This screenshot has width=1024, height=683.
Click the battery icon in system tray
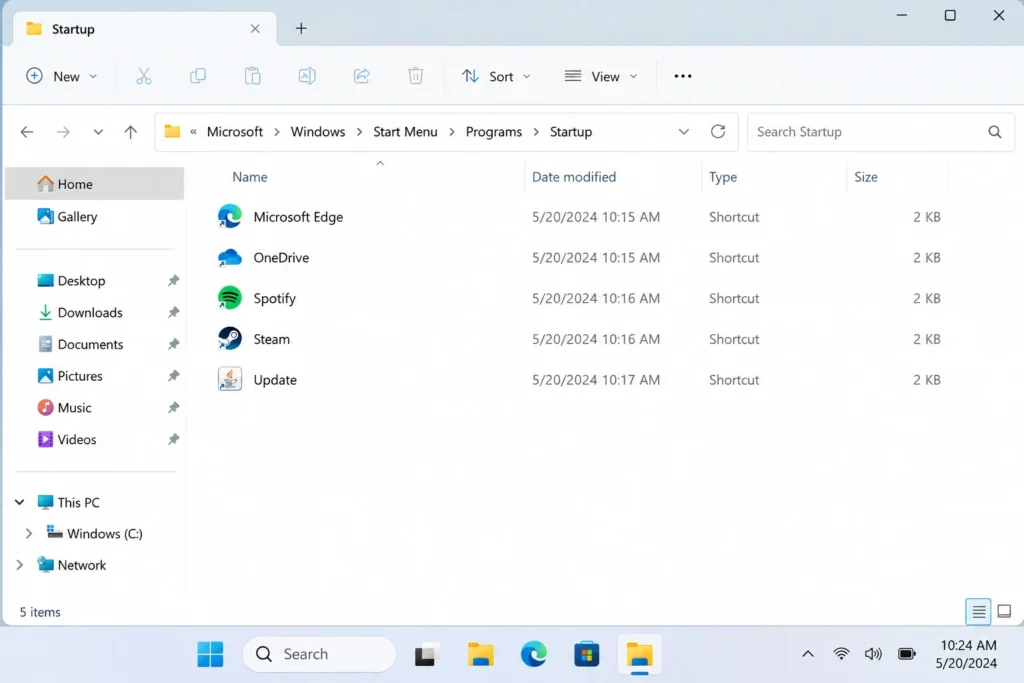click(x=906, y=654)
